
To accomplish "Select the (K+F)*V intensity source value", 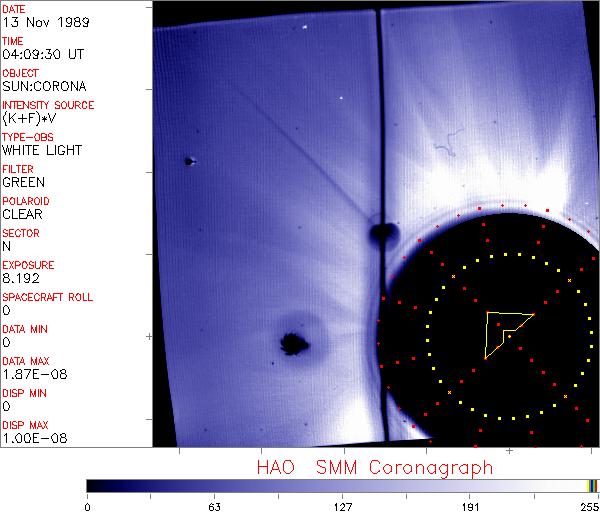I will click(29, 119).
